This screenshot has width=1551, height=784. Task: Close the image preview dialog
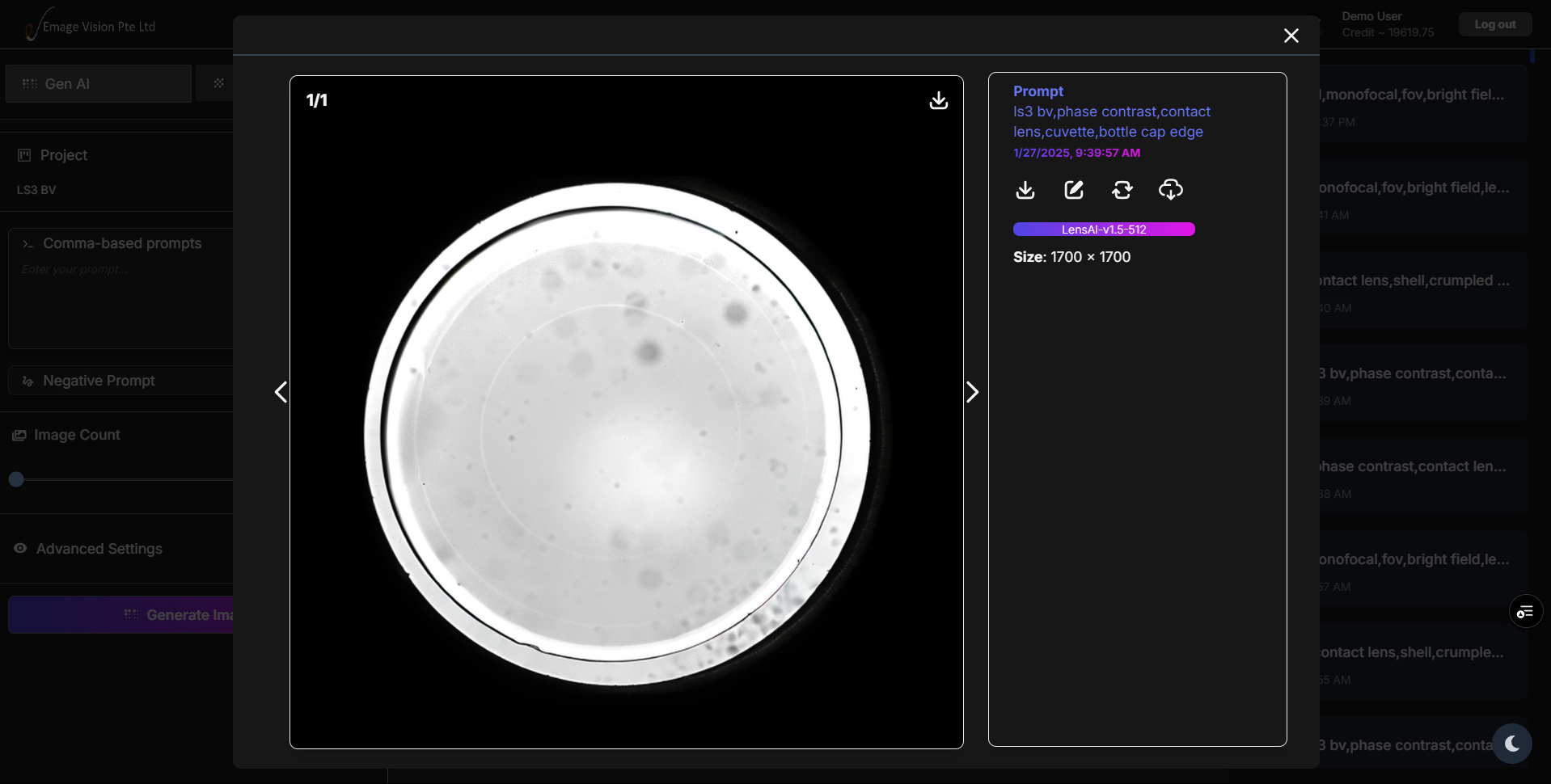coord(1291,36)
